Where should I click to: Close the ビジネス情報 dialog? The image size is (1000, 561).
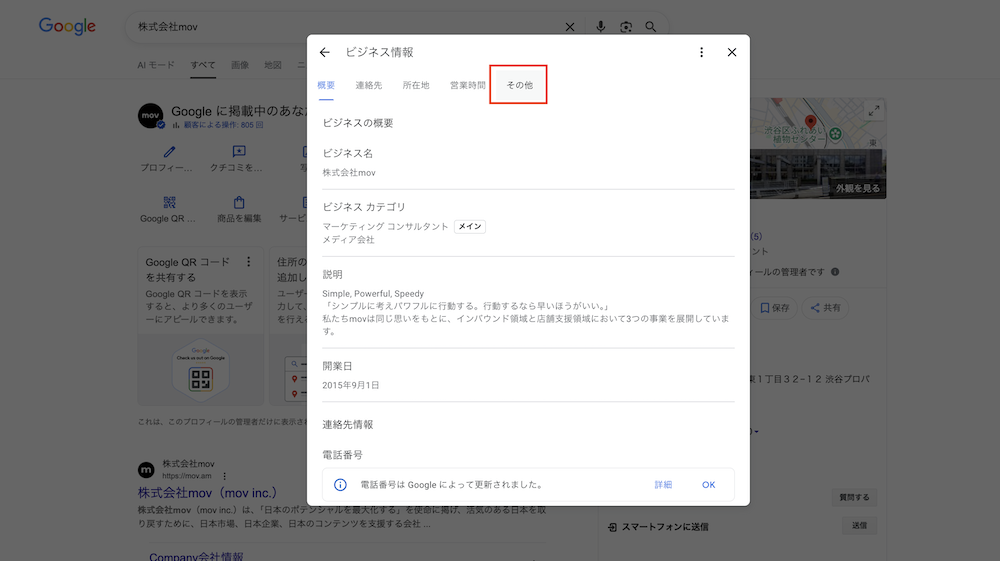[x=732, y=52]
